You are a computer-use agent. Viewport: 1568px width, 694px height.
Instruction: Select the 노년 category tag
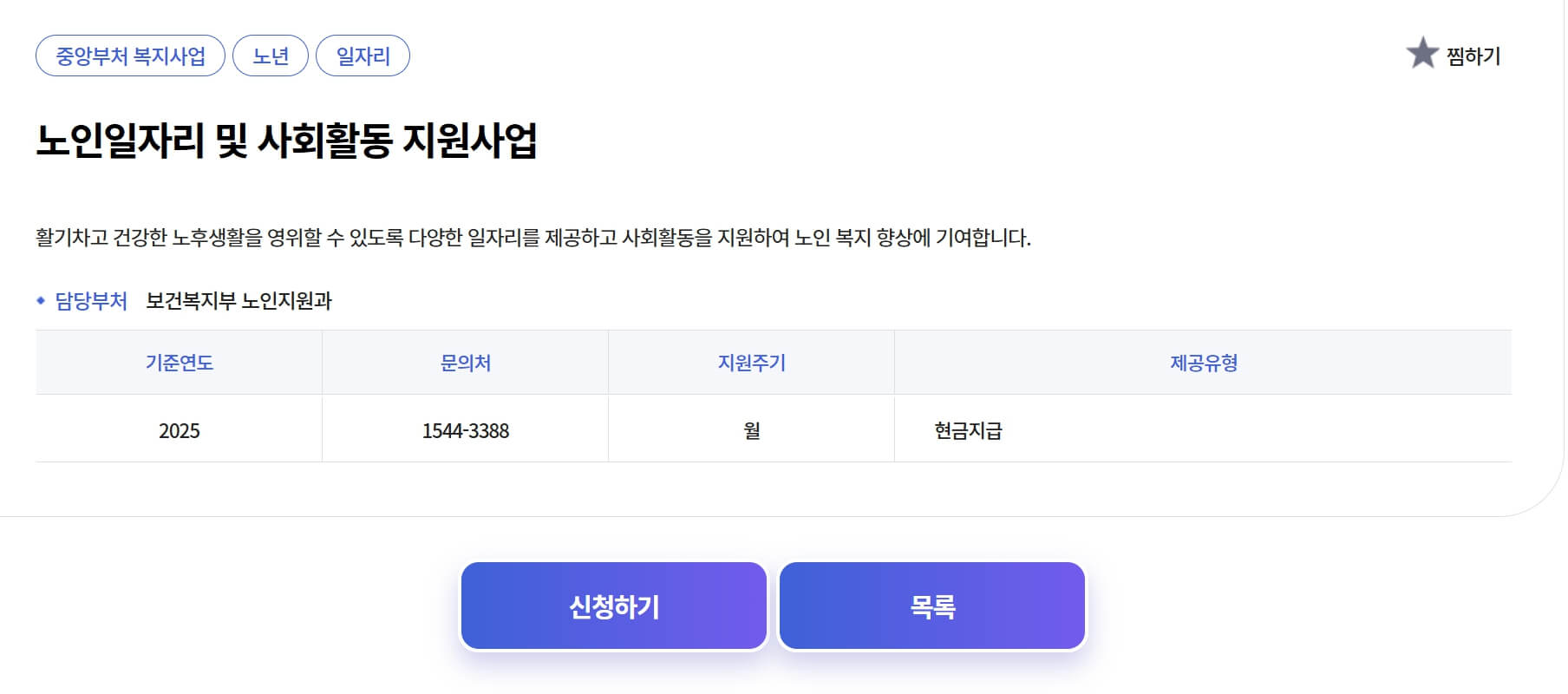[271, 56]
